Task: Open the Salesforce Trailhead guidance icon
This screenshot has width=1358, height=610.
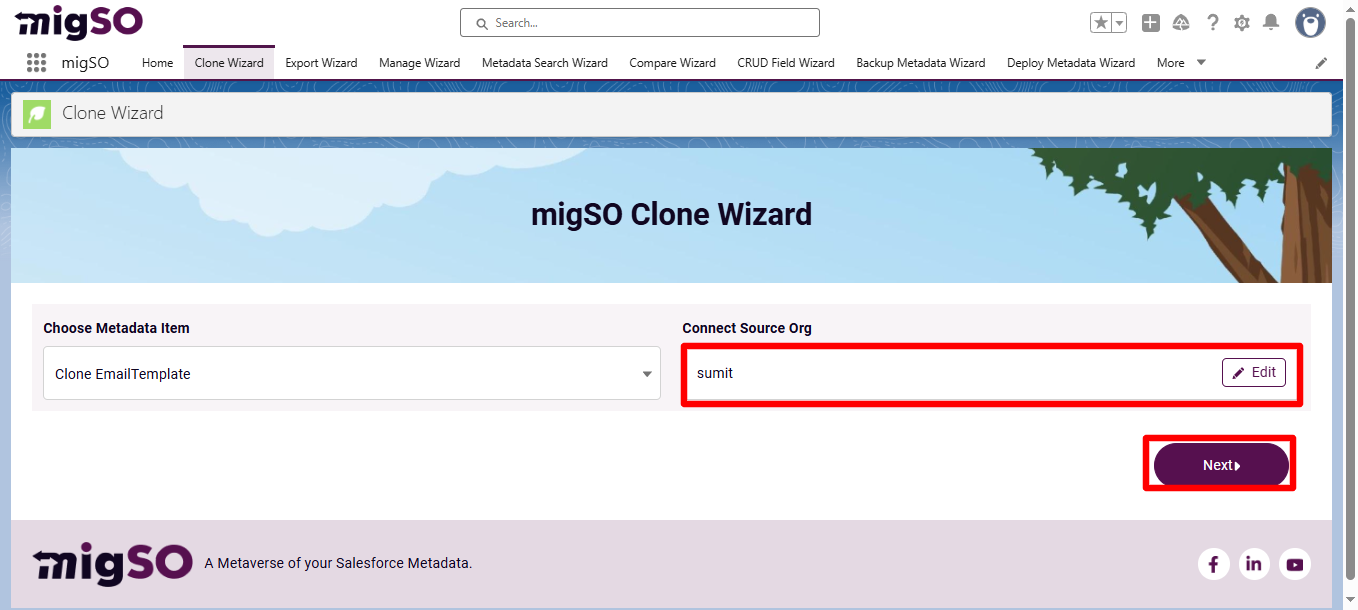Action: click(x=1181, y=22)
